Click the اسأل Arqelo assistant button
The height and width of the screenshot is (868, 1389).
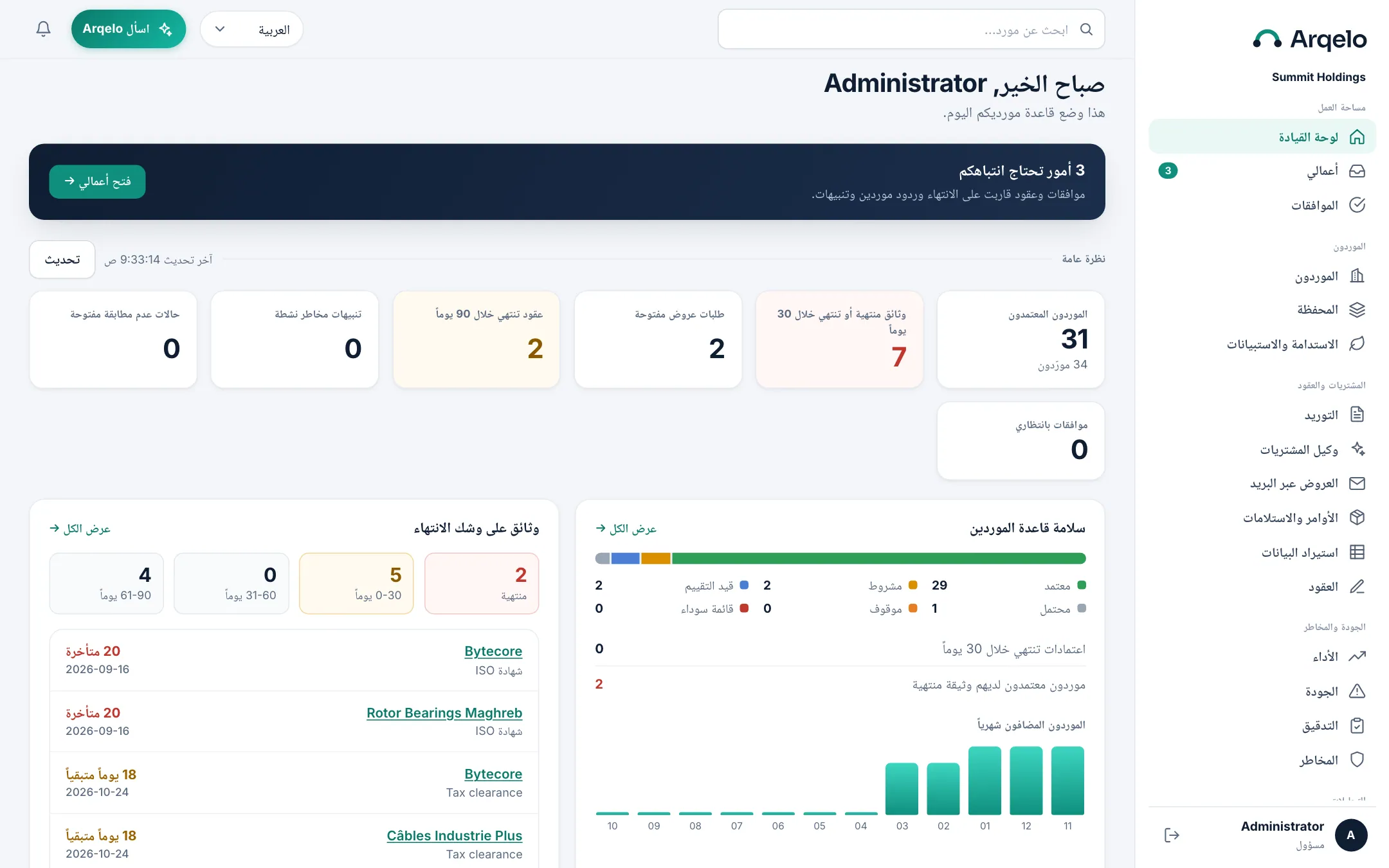[129, 29]
